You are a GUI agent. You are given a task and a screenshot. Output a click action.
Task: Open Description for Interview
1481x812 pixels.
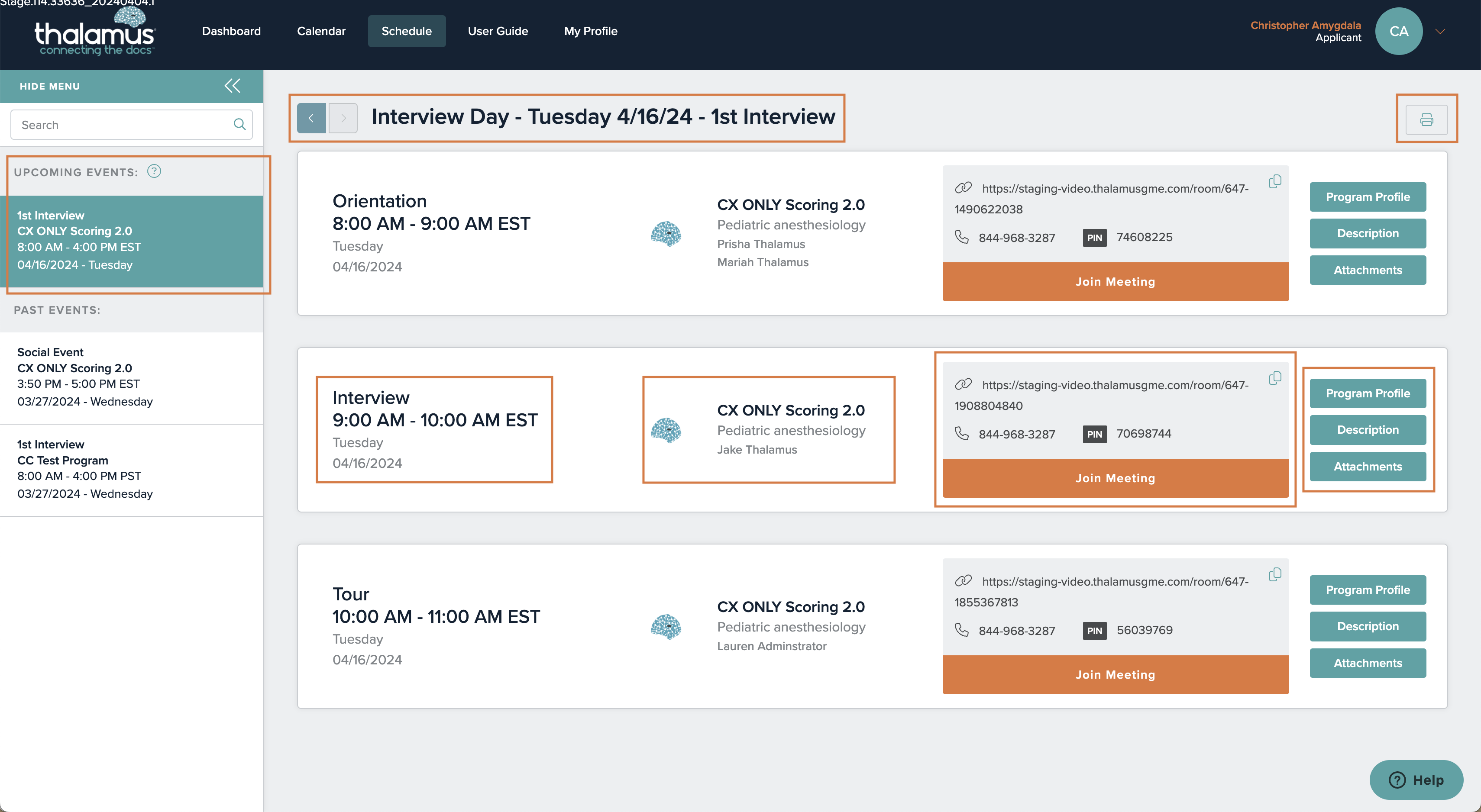pos(1367,430)
